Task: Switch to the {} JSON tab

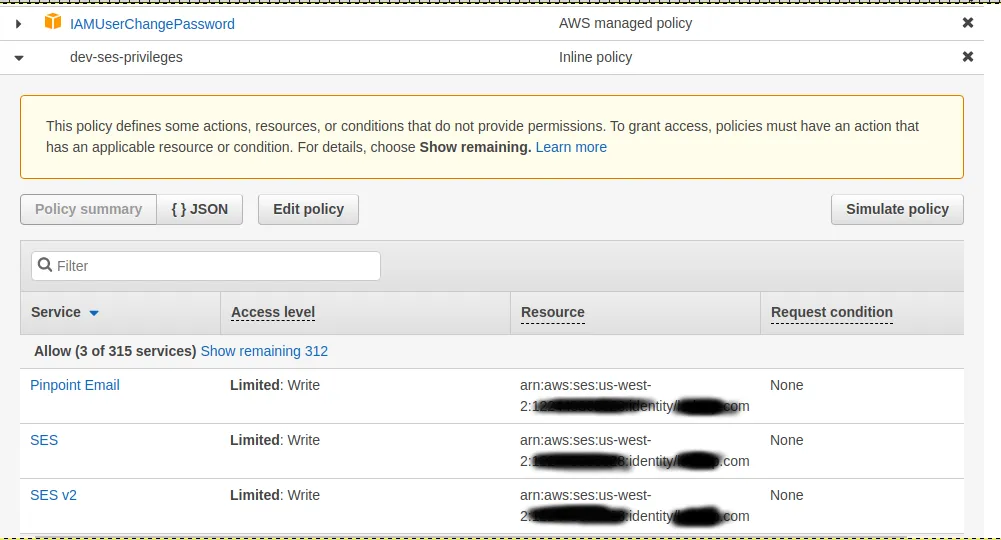Action: pos(200,209)
